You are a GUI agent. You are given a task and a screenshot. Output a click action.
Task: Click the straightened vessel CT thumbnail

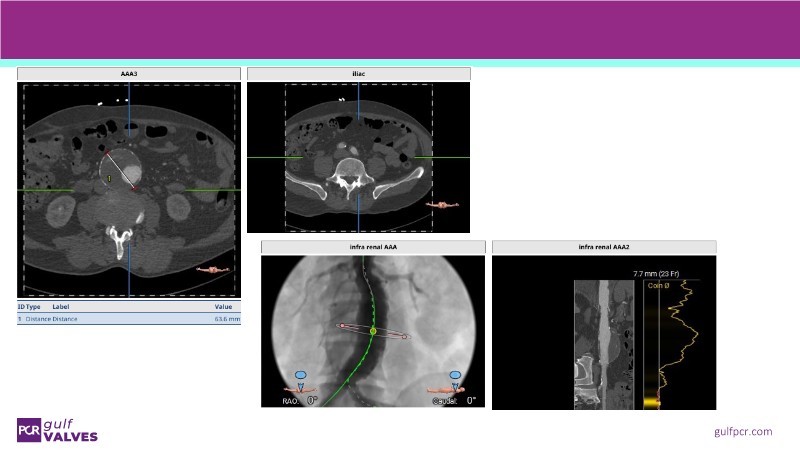[603, 343]
